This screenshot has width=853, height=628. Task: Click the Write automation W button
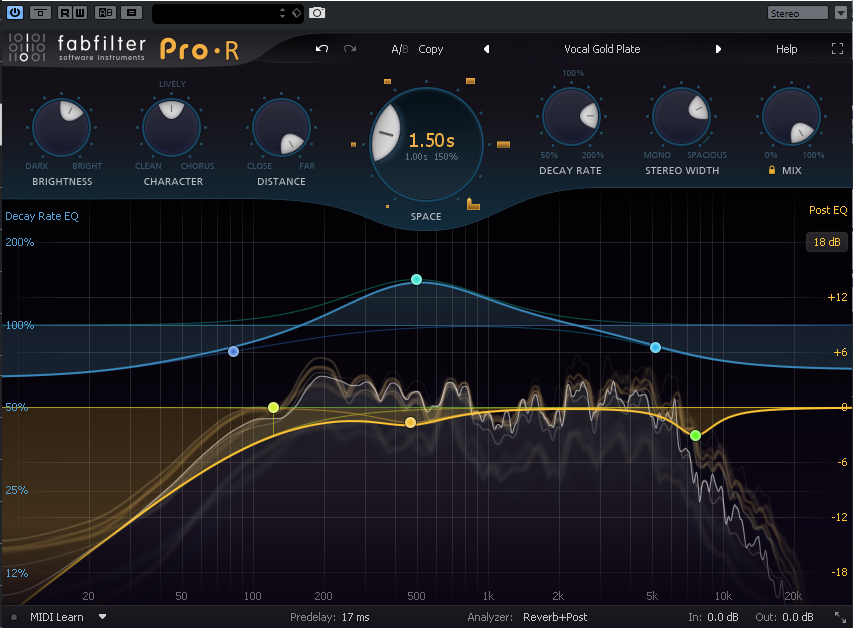(79, 13)
